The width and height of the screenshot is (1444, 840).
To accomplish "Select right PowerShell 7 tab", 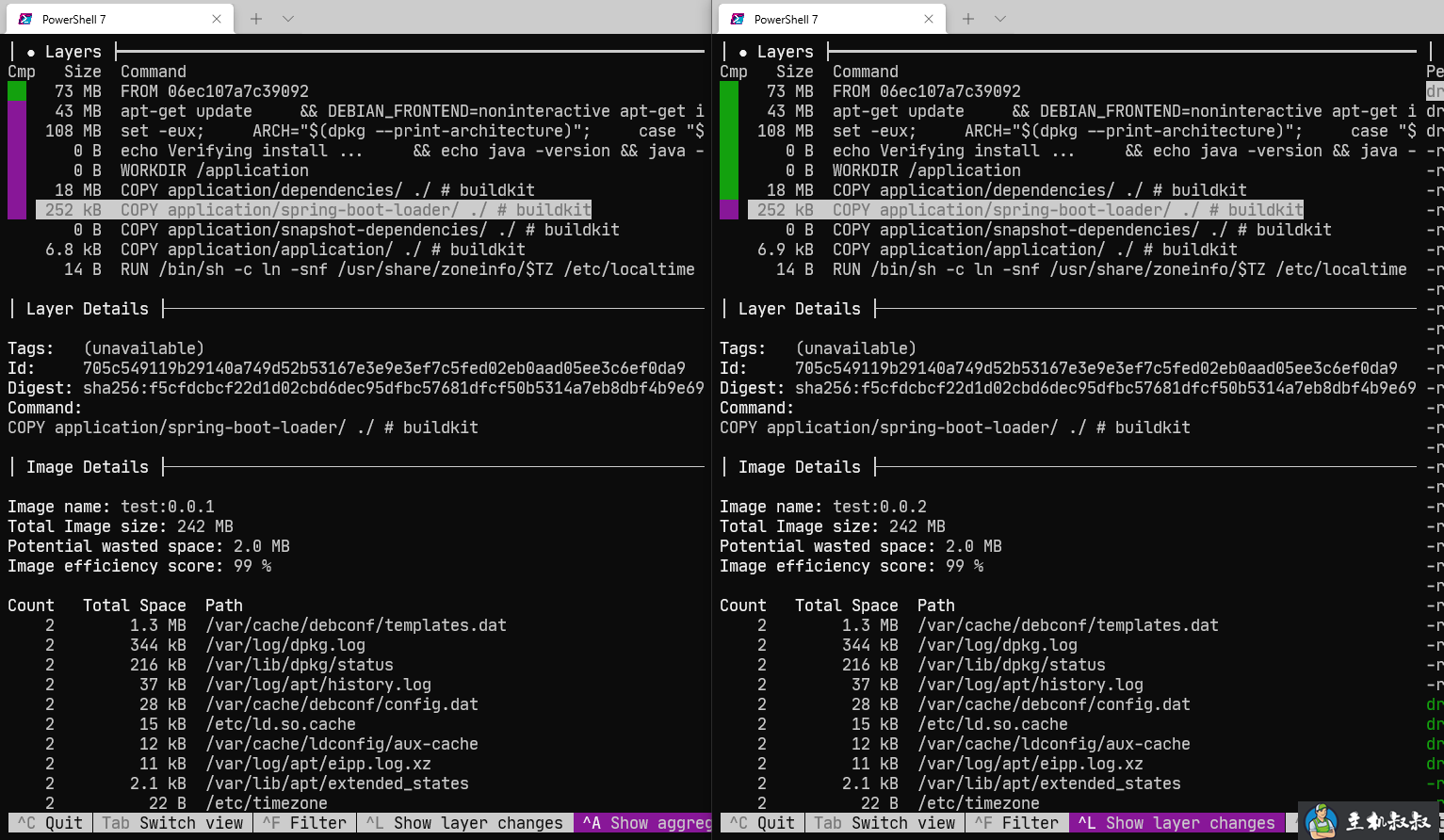I will [x=832, y=19].
